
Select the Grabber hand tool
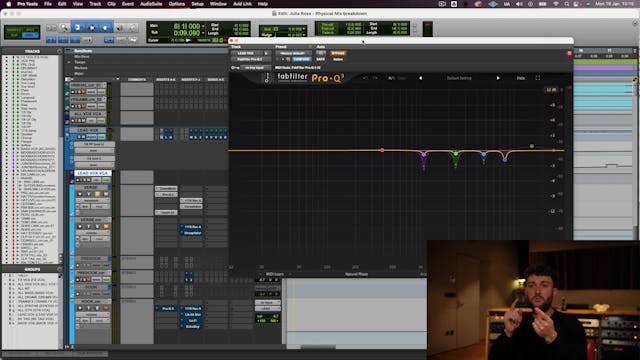click(x=105, y=28)
